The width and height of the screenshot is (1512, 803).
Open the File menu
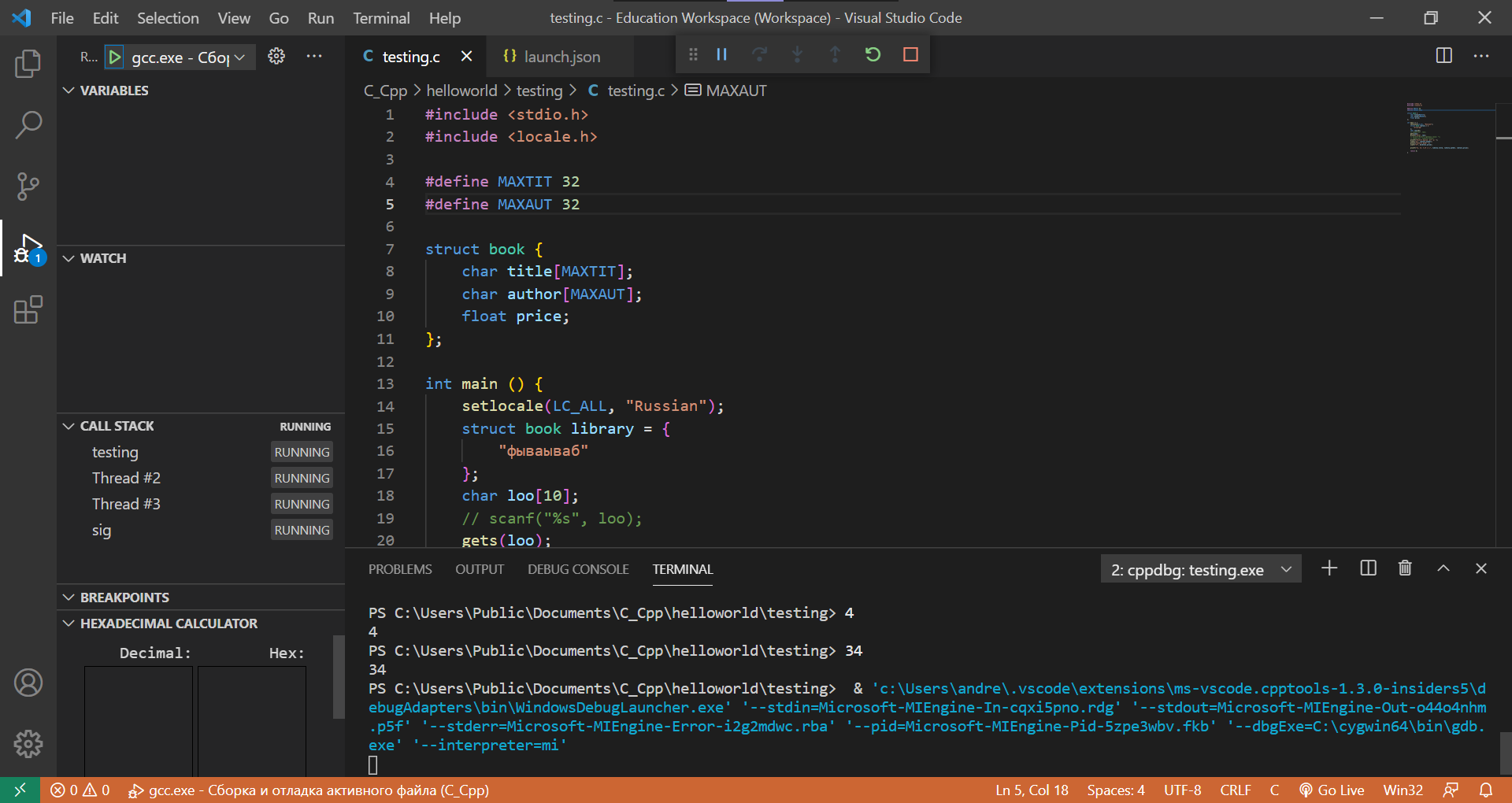62,17
